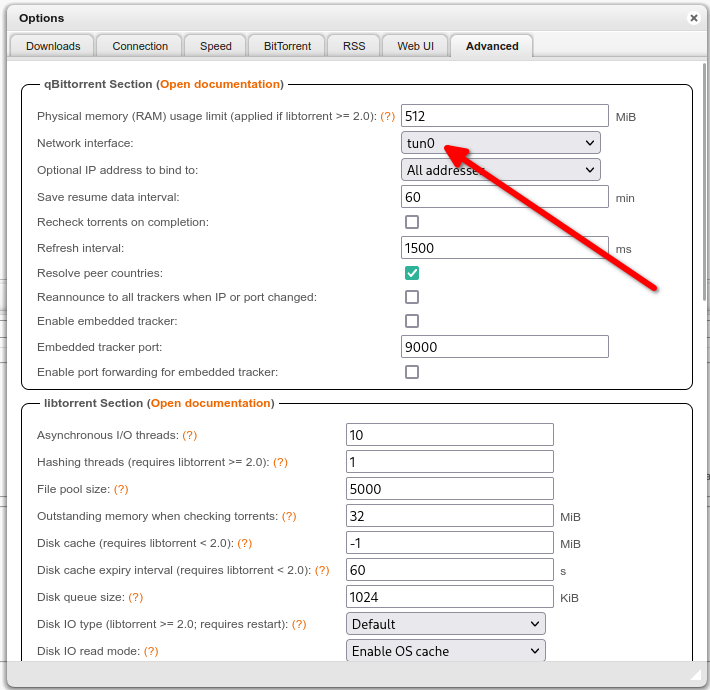Tick Enable embedded tracker checkbox

pos(412,321)
